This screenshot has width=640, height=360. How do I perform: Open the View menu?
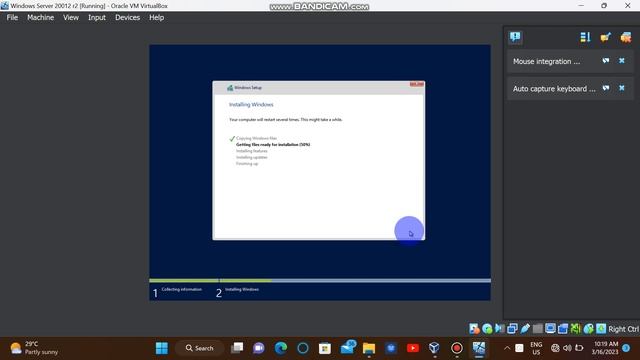71,18
